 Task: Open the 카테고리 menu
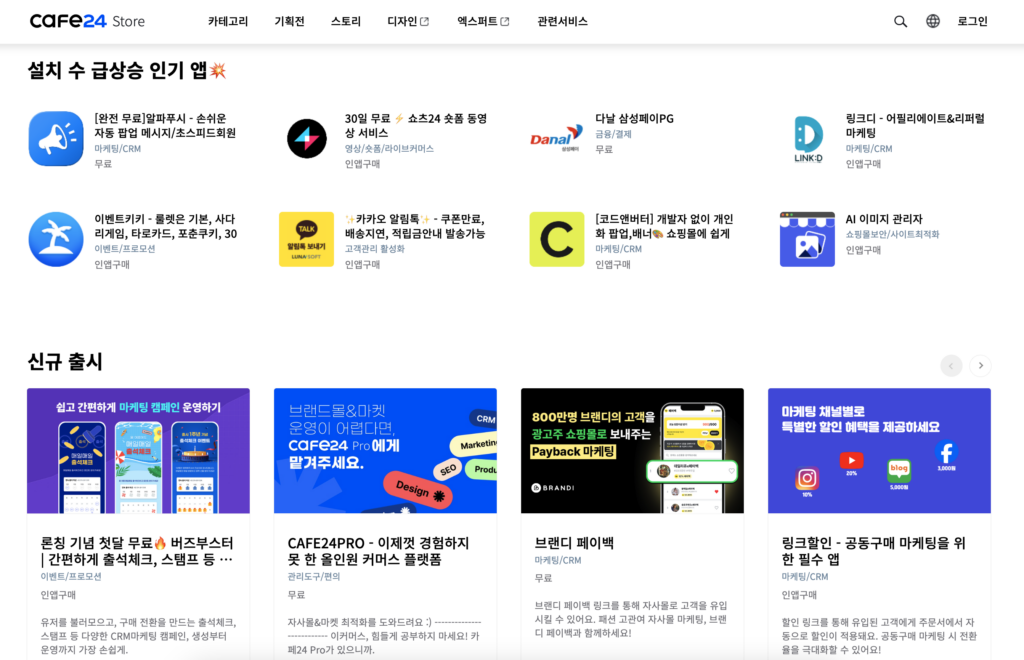pyautogui.click(x=228, y=22)
